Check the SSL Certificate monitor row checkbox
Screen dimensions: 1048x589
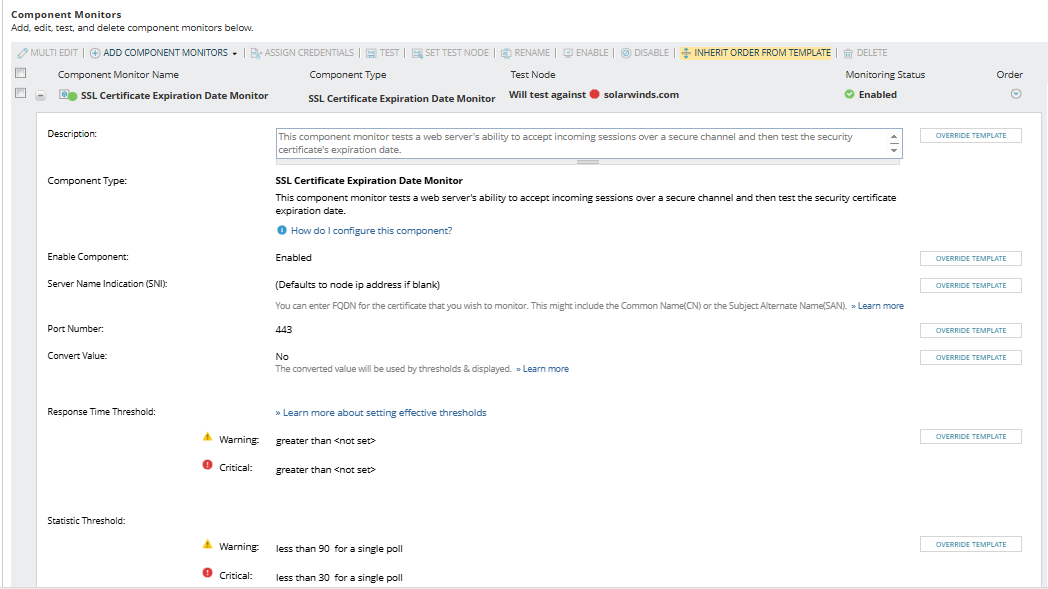point(20,94)
